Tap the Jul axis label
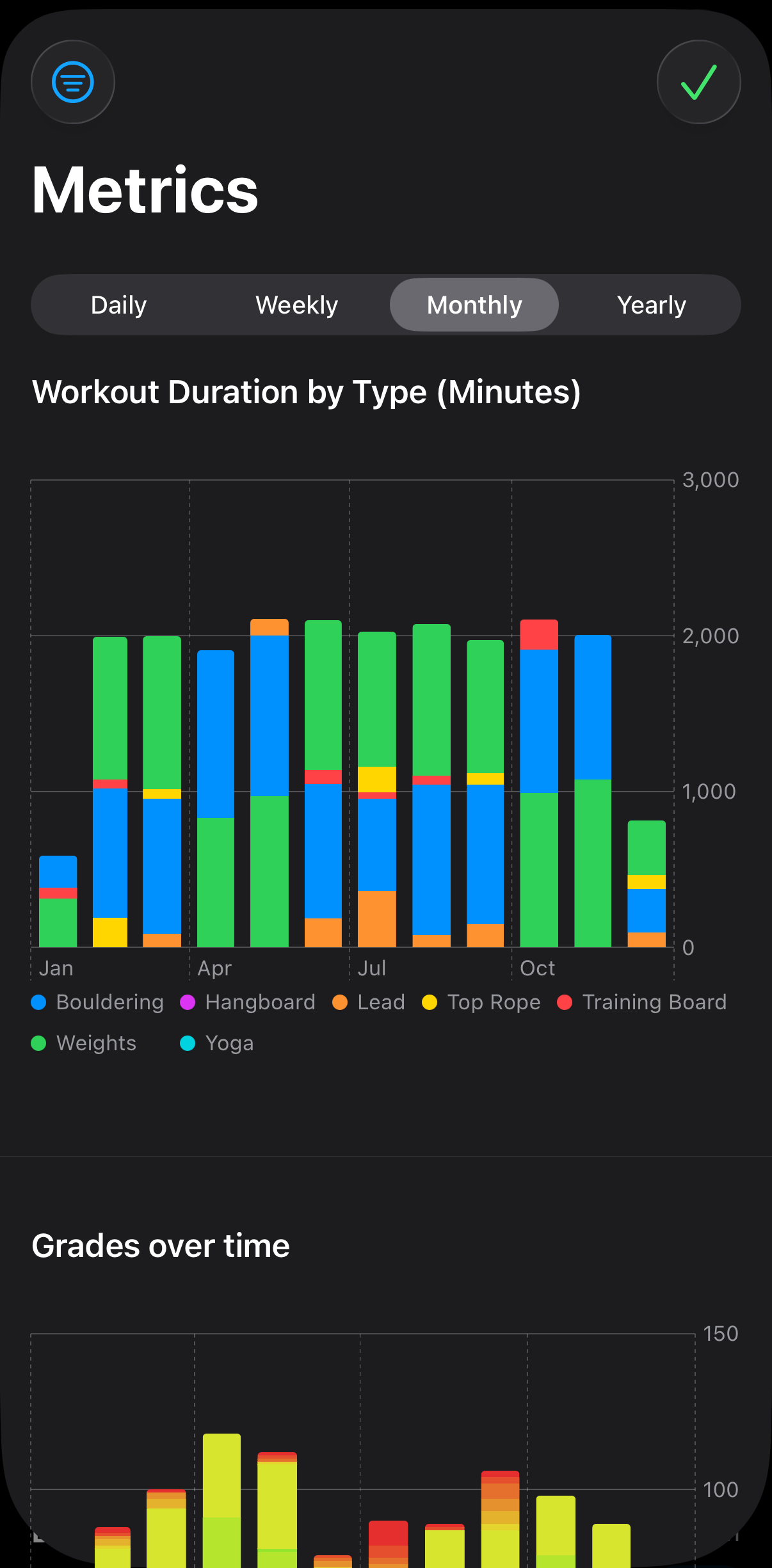 372,968
